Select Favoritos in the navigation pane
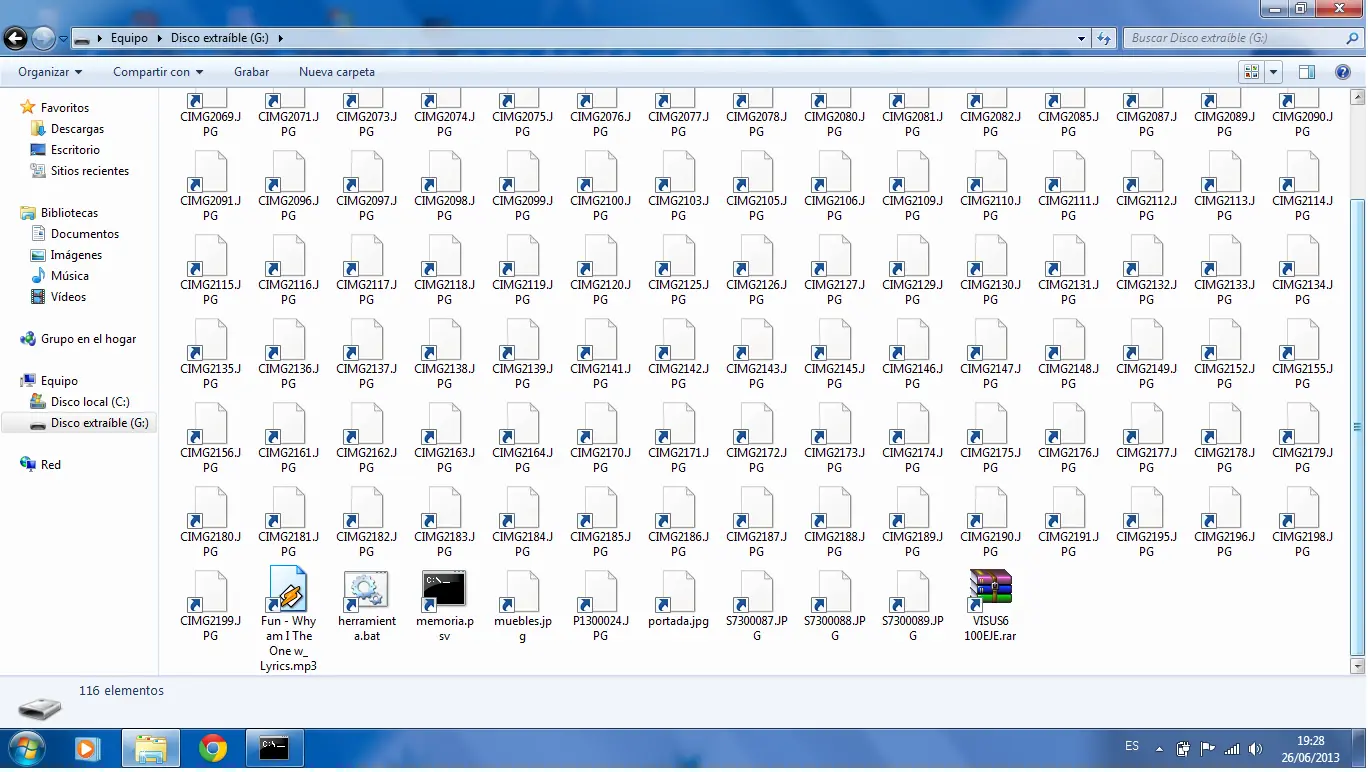1368x772 pixels. 65,108
